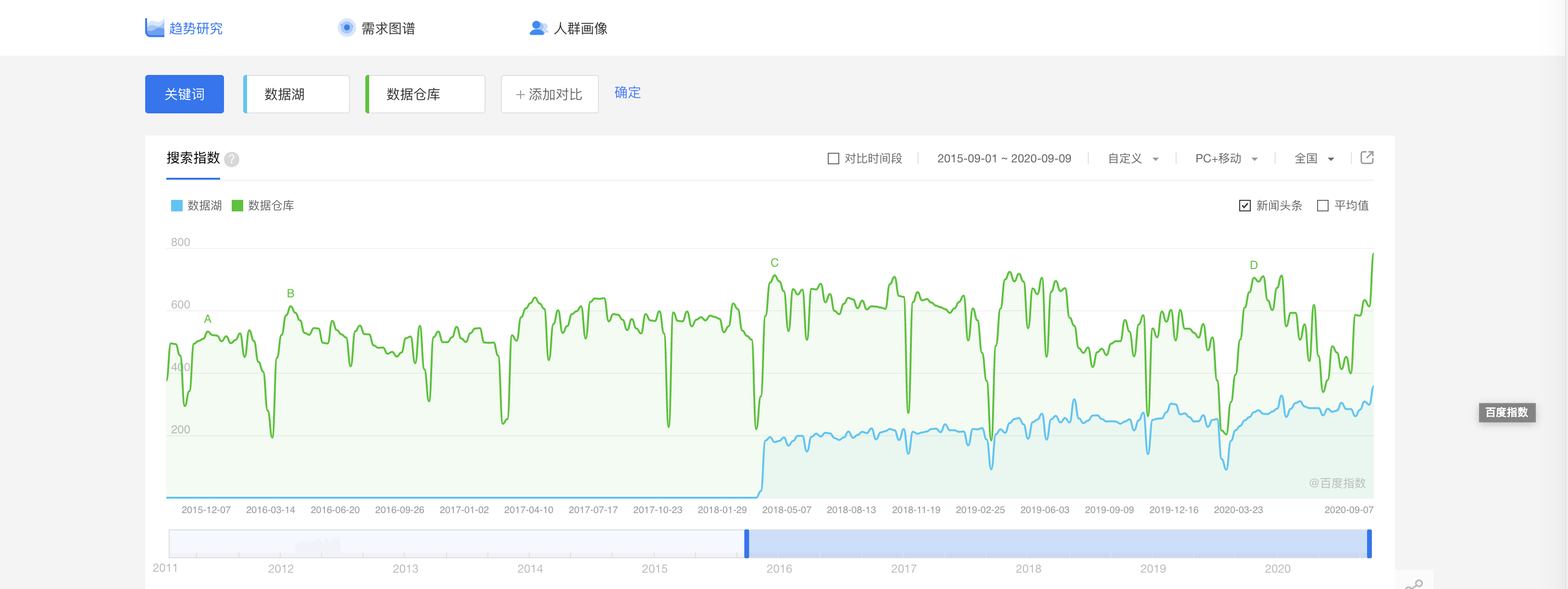
Task: Click the 添加对比 button
Action: (549, 94)
